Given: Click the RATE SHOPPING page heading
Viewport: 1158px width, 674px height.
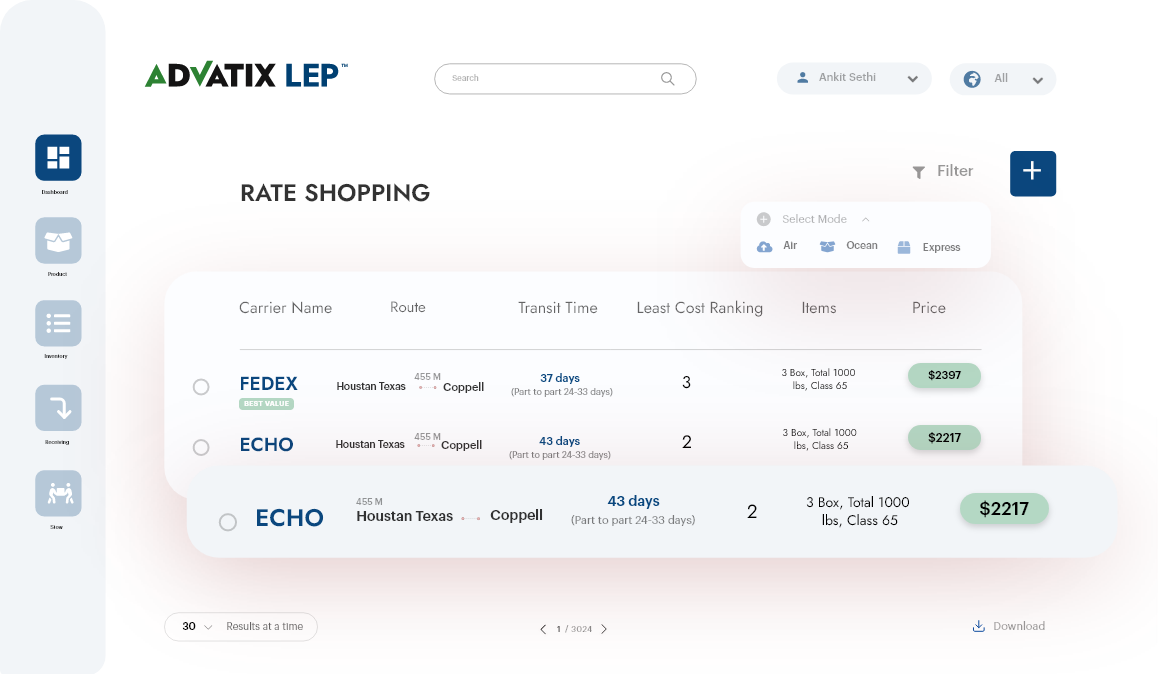Looking at the screenshot, I should click(x=335, y=193).
